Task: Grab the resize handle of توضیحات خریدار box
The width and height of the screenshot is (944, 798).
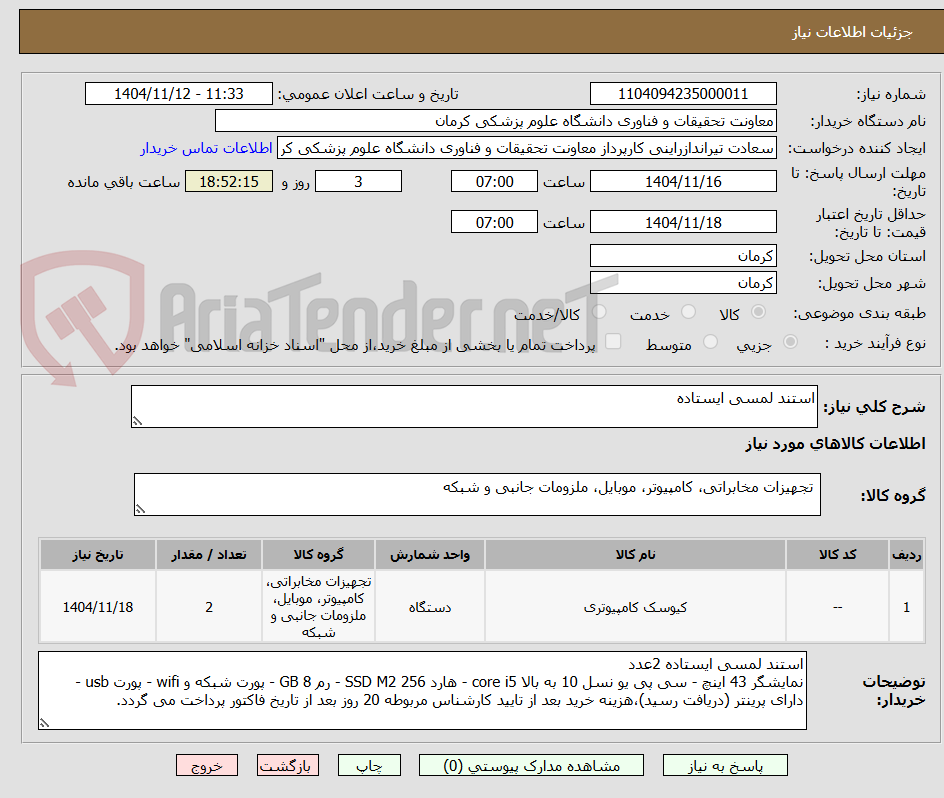Action: coord(45,723)
